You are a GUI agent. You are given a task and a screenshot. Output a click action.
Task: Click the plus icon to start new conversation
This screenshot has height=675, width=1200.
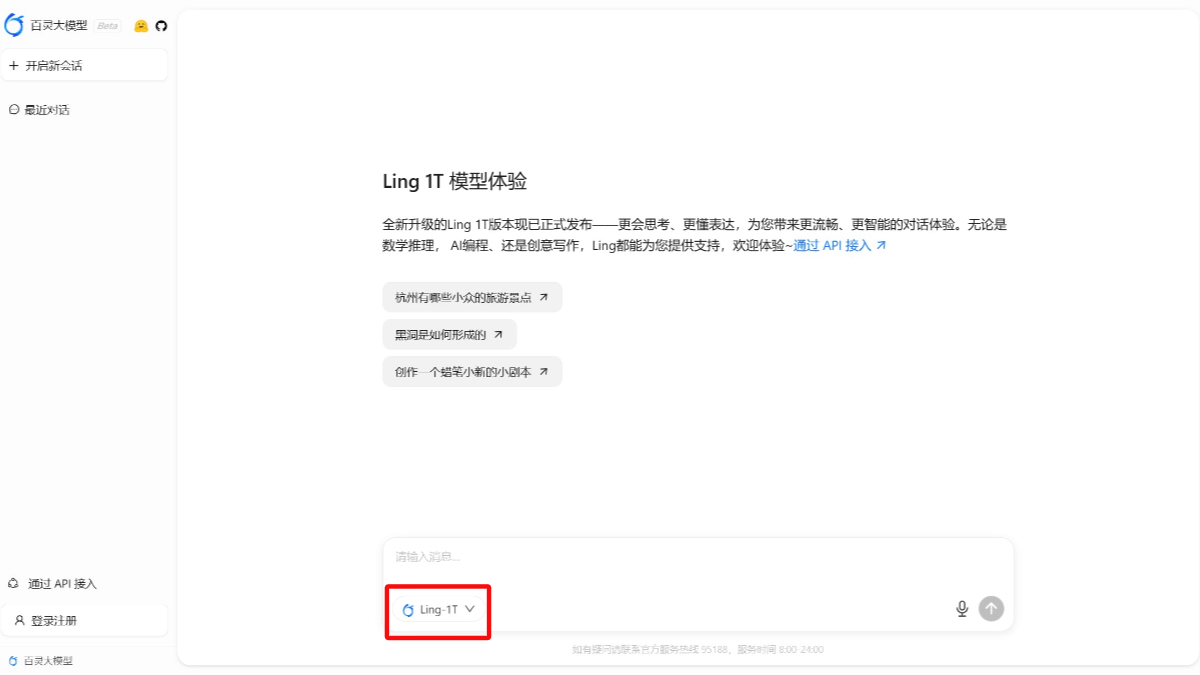coord(14,65)
